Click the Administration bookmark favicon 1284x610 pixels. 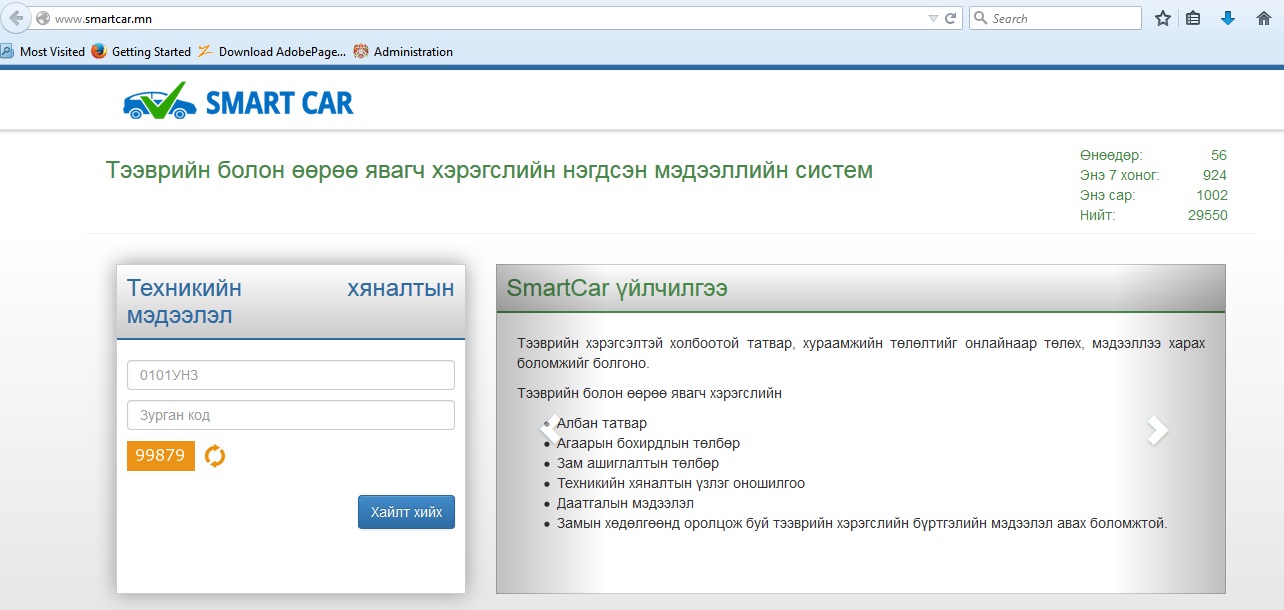tap(361, 52)
